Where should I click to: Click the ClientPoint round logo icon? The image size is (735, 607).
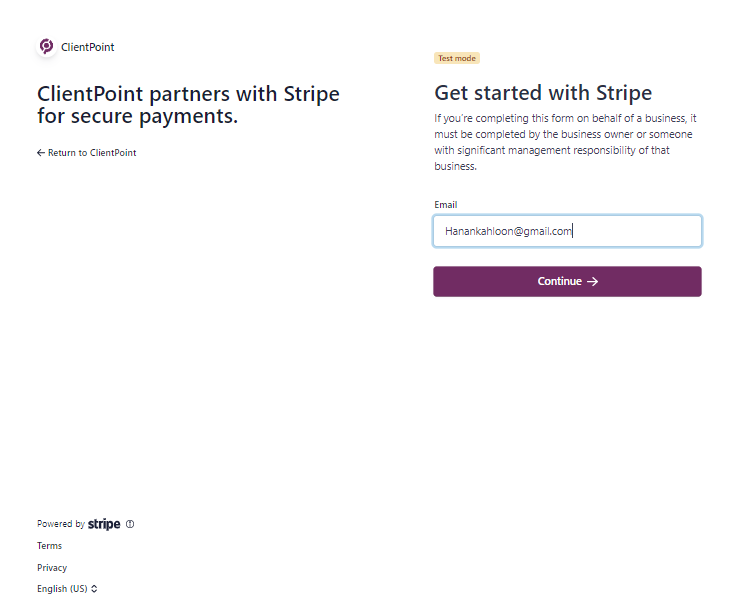(46, 46)
